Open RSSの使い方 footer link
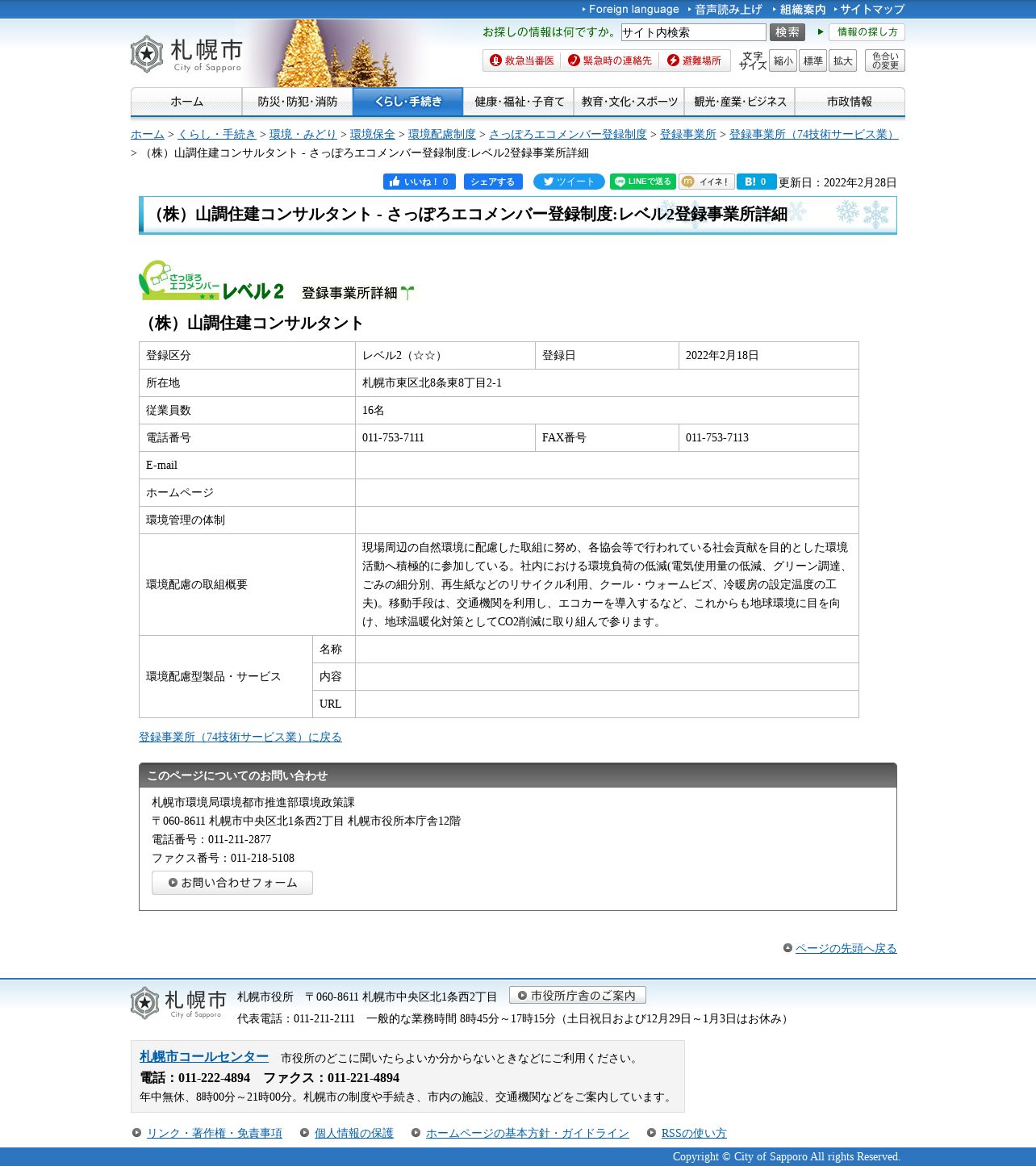This screenshot has height=1166, width=1036. pyautogui.click(x=694, y=1133)
